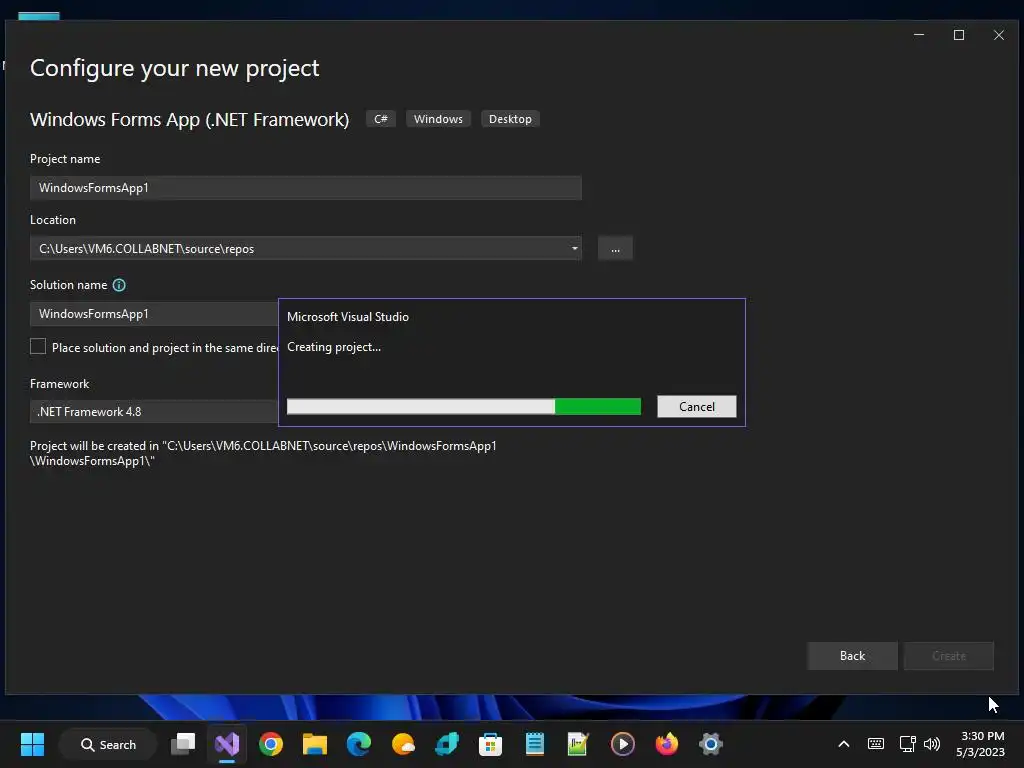
Task: Open Notepad++ from taskbar
Action: [x=578, y=744]
